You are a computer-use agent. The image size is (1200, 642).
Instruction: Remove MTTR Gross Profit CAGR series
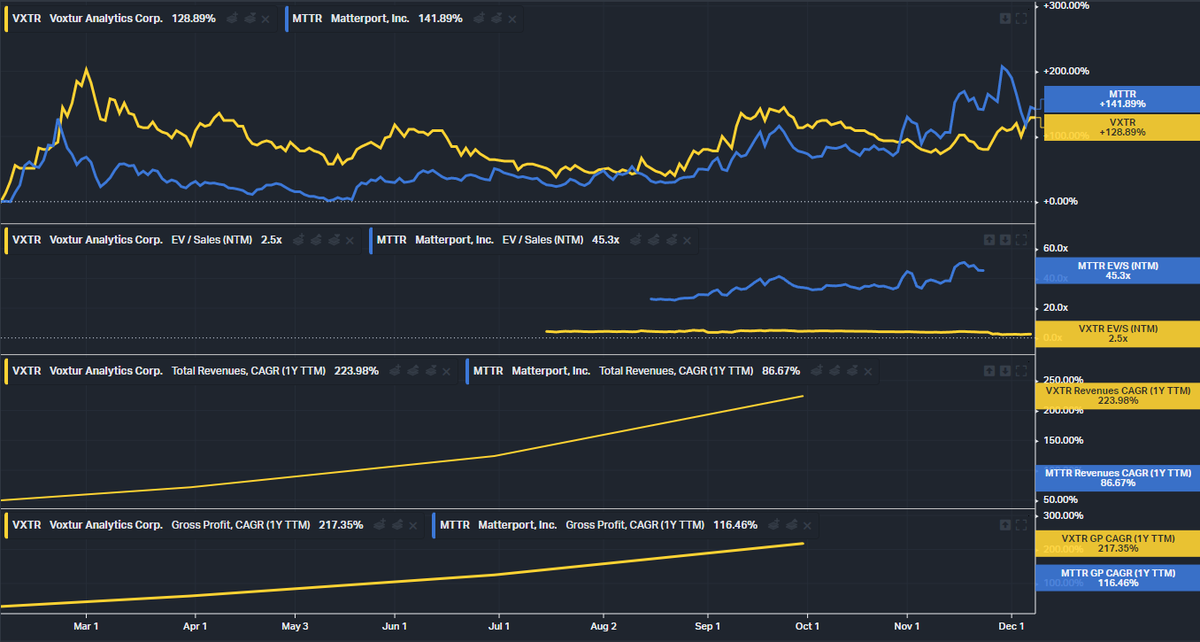click(x=807, y=525)
